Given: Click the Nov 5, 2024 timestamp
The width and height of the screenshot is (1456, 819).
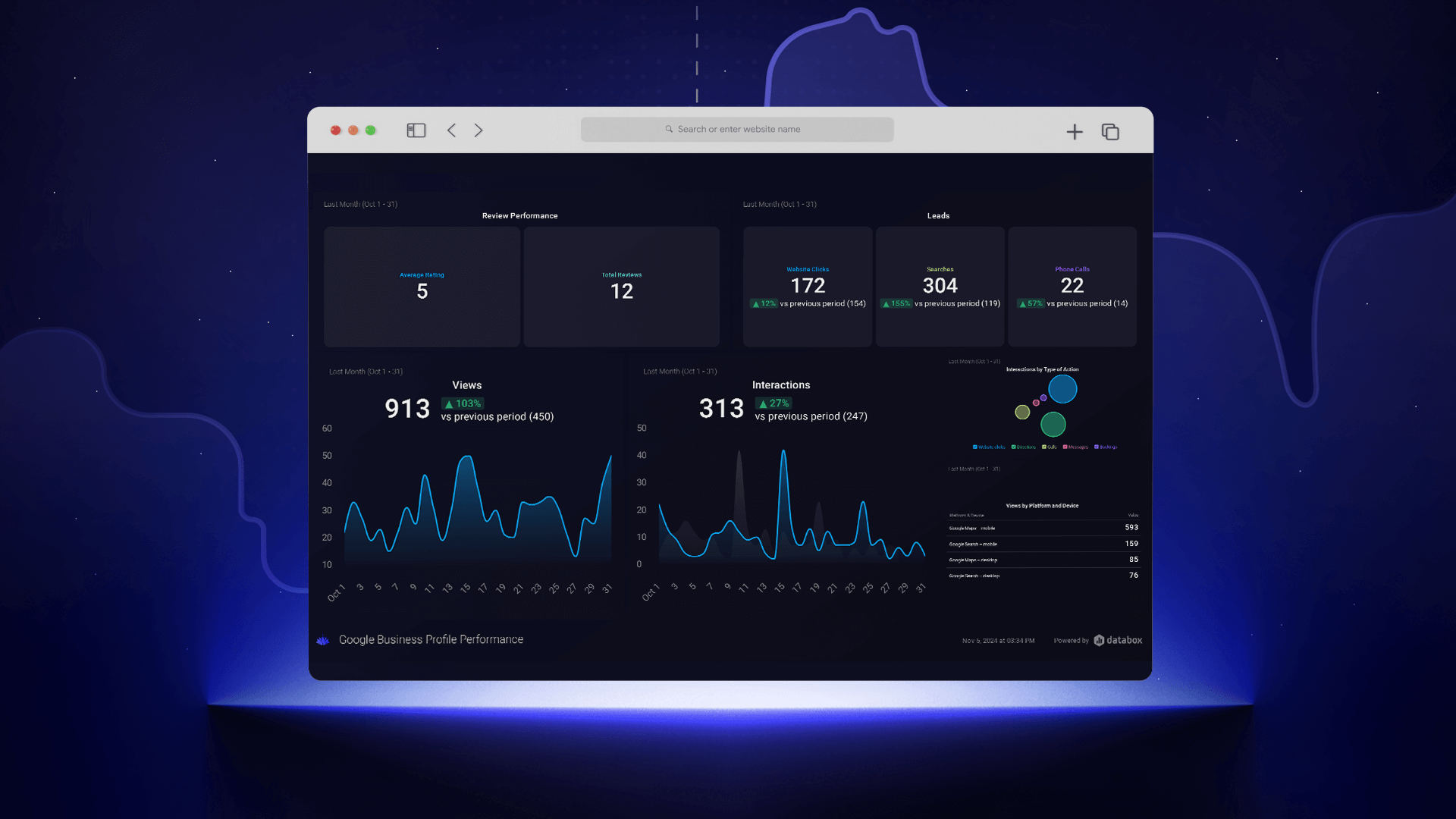Looking at the screenshot, I should (x=998, y=641).
